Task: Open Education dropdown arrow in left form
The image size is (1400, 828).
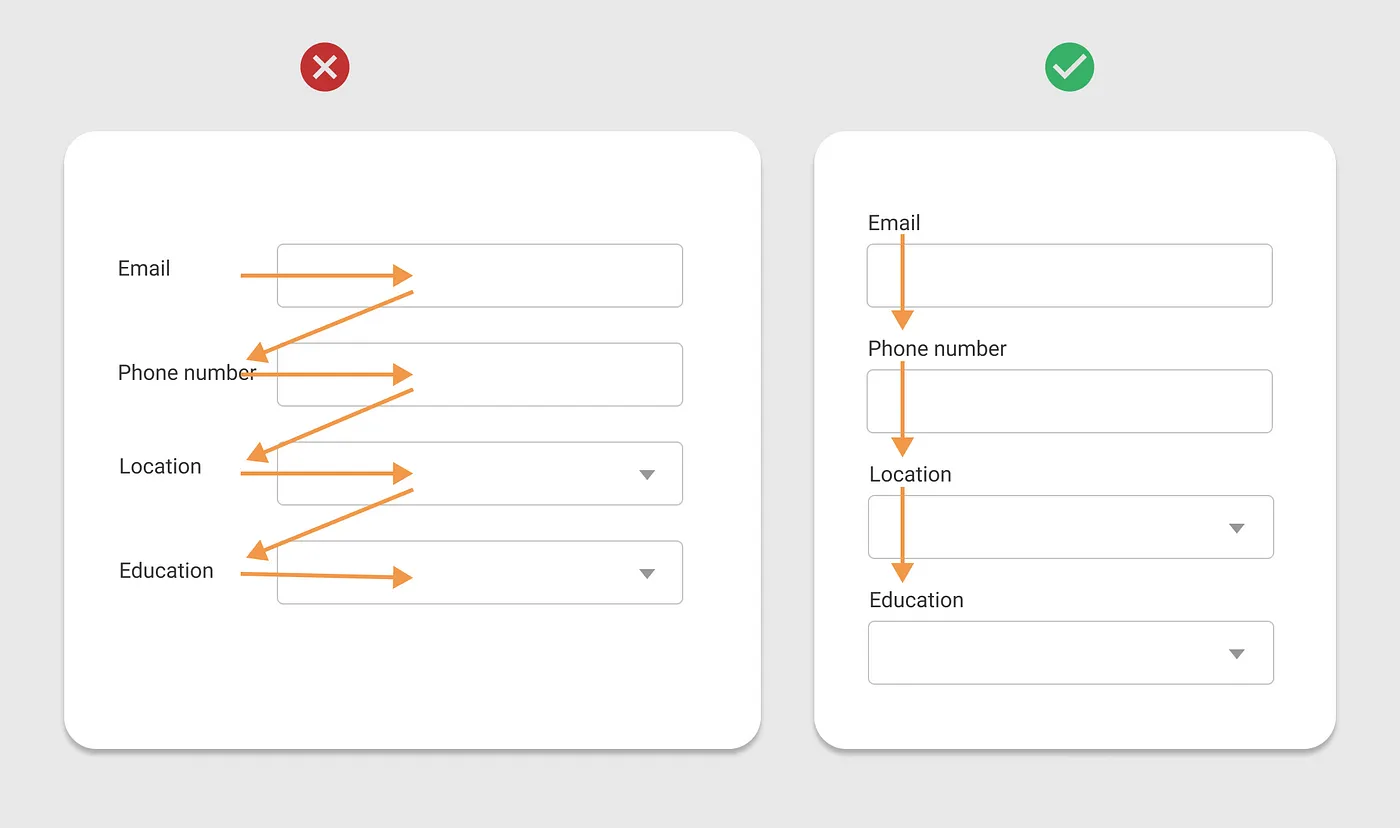Action: [x=647, y=573]
